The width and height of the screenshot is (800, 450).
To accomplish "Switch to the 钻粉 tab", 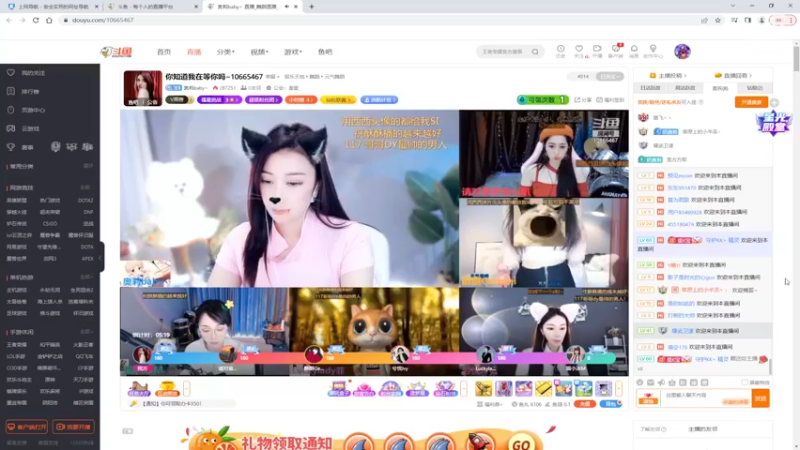I will point(755,88).
